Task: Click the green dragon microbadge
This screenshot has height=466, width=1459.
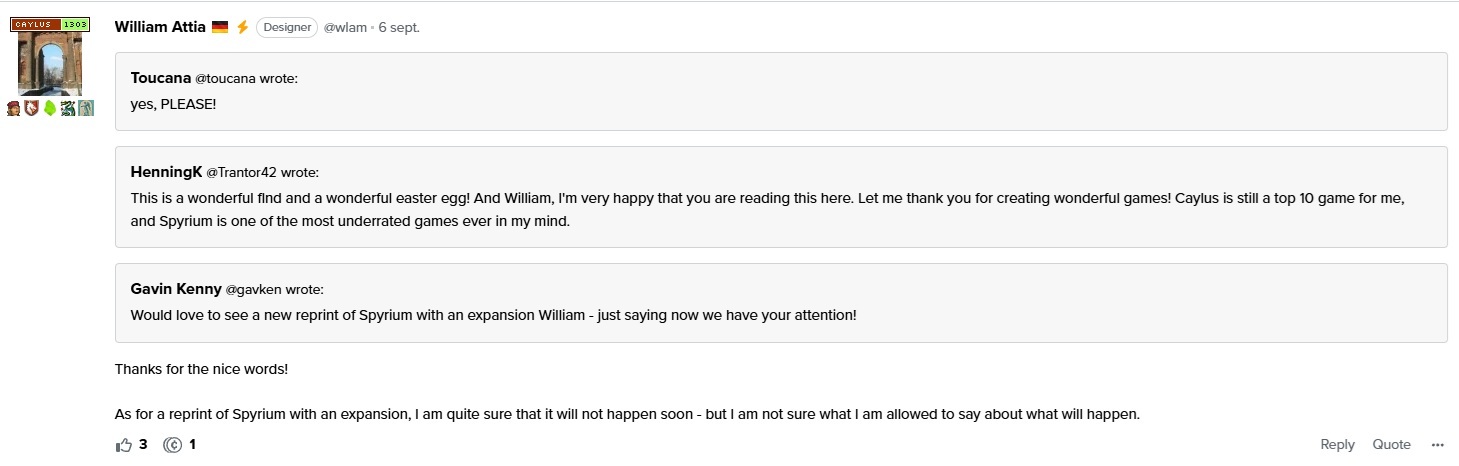Action: click(x=67, y=108)
